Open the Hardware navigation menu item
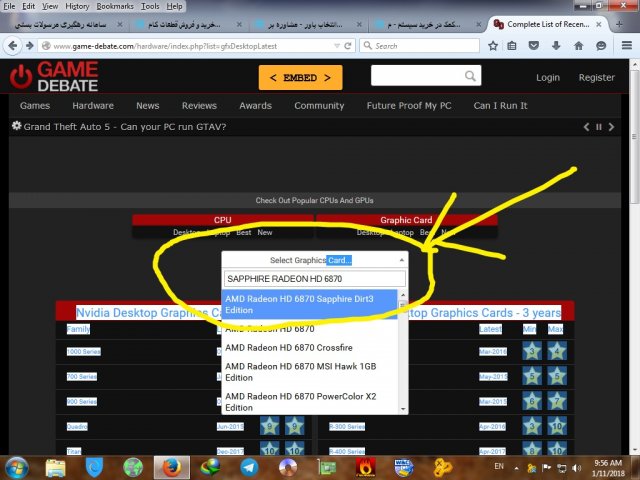640x480 pixels. pyautogui.click(x=92, y=106)
